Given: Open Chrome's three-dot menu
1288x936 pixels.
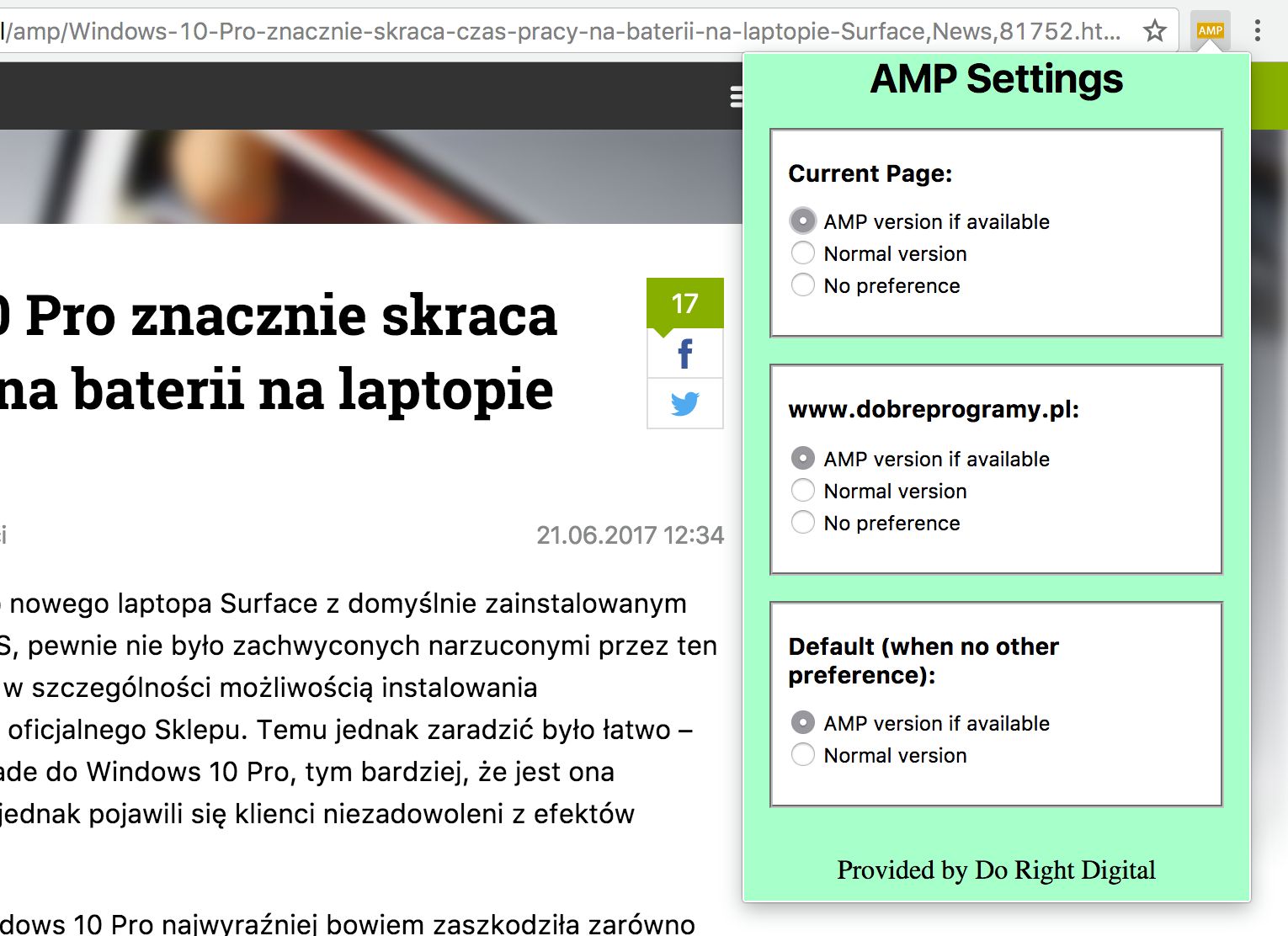Looking at the screenshot, I should 1257,31.
